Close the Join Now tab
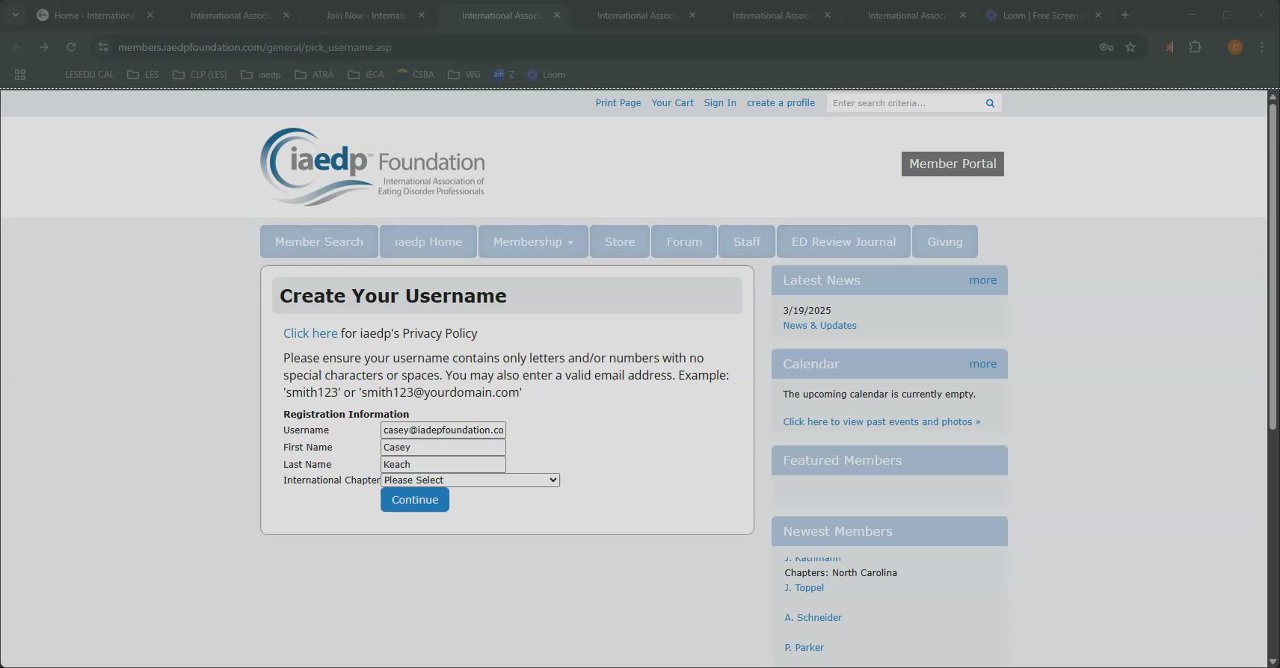This screenshot has height=668, width=1280. [x=421, y=15]
